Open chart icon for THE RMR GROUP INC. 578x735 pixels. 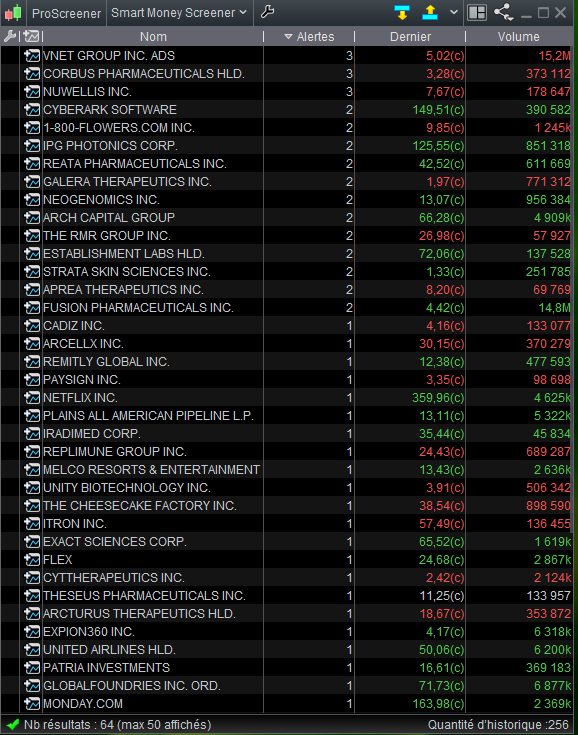click(32, 236)
